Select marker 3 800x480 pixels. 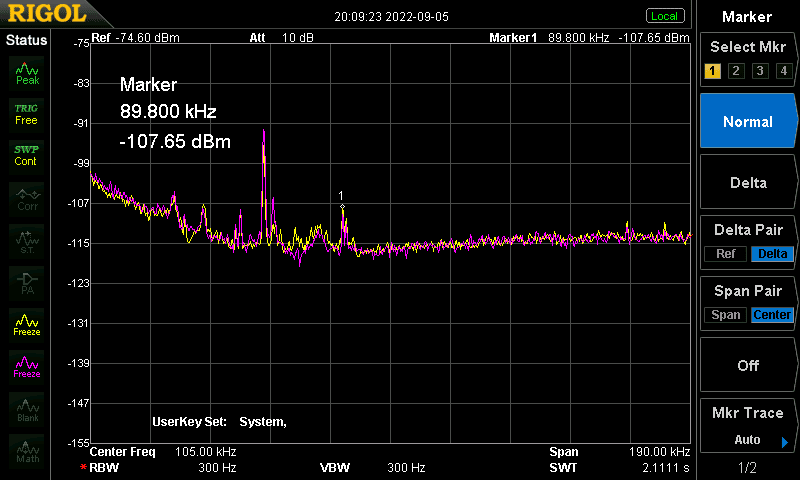tap(760, 71)
